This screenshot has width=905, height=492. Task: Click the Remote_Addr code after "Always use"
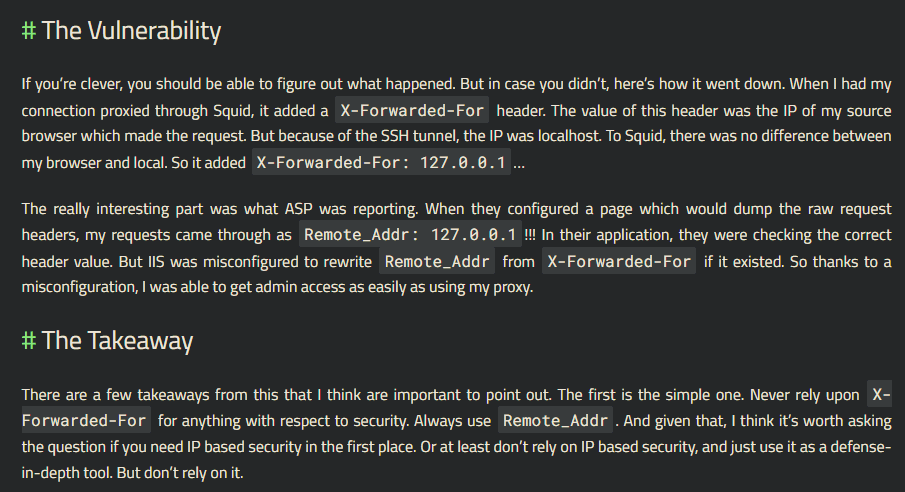coord(555,419)
